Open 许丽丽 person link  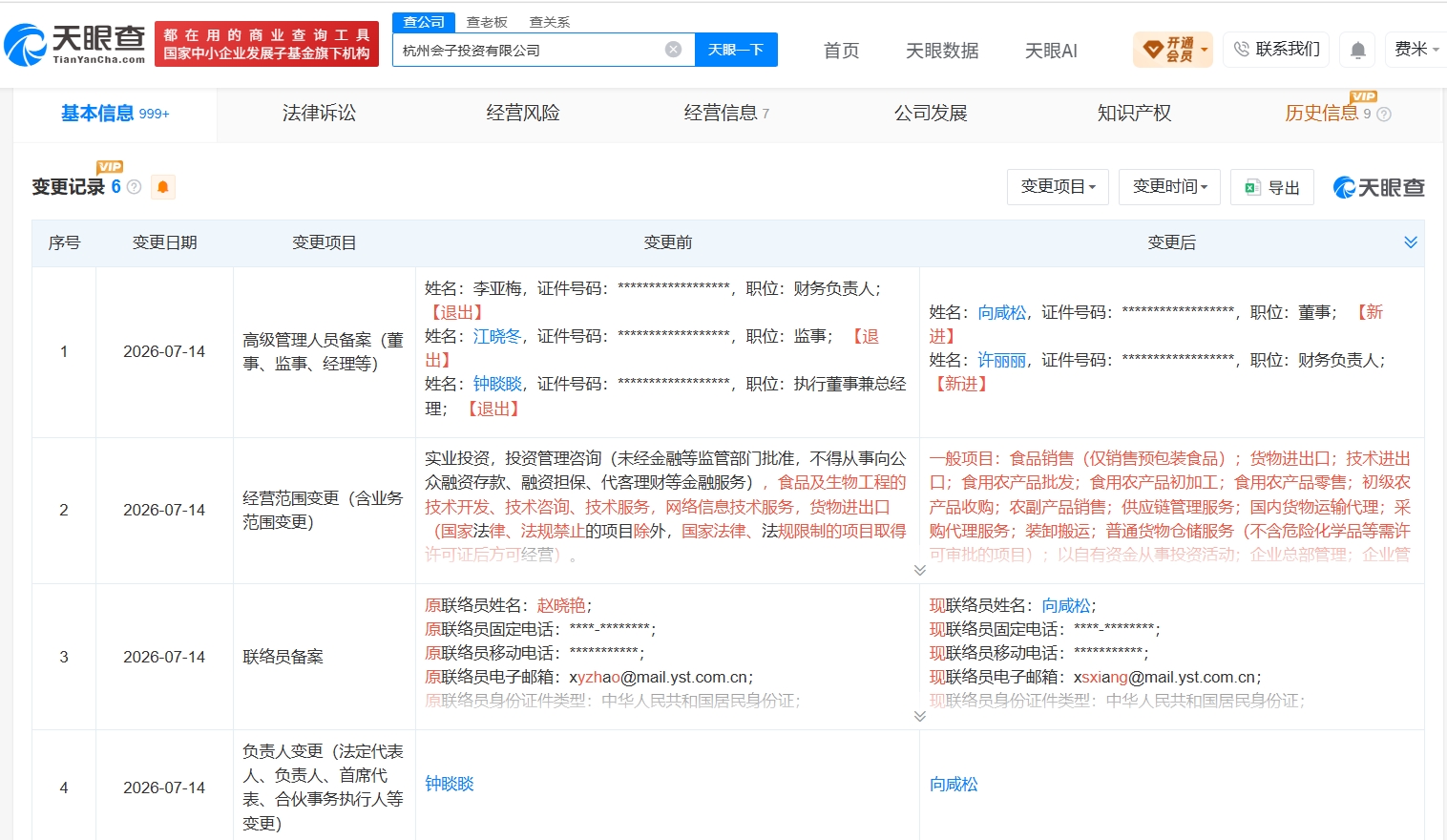[1002, 360]
